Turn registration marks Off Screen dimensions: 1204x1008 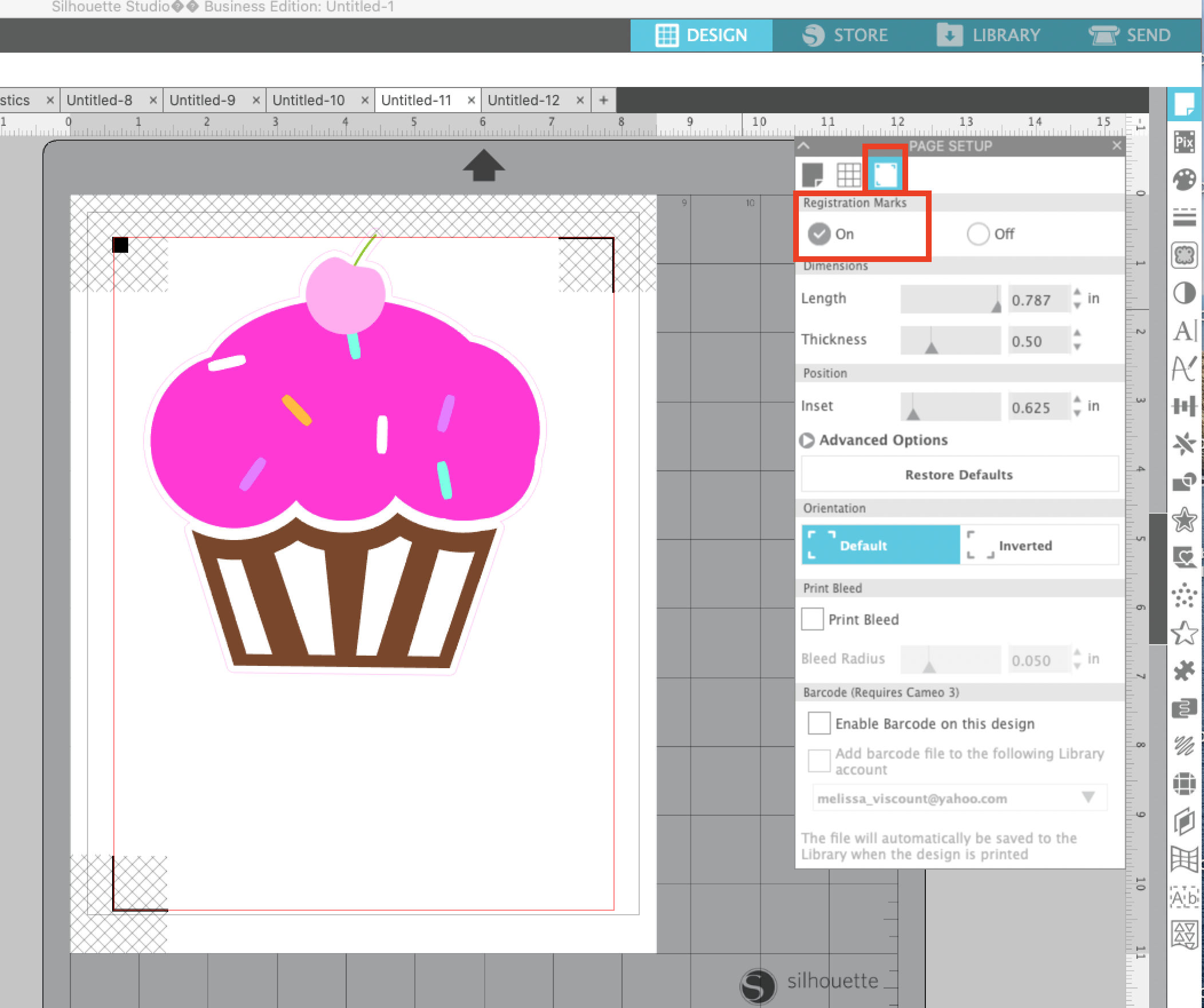coord(977,234)
